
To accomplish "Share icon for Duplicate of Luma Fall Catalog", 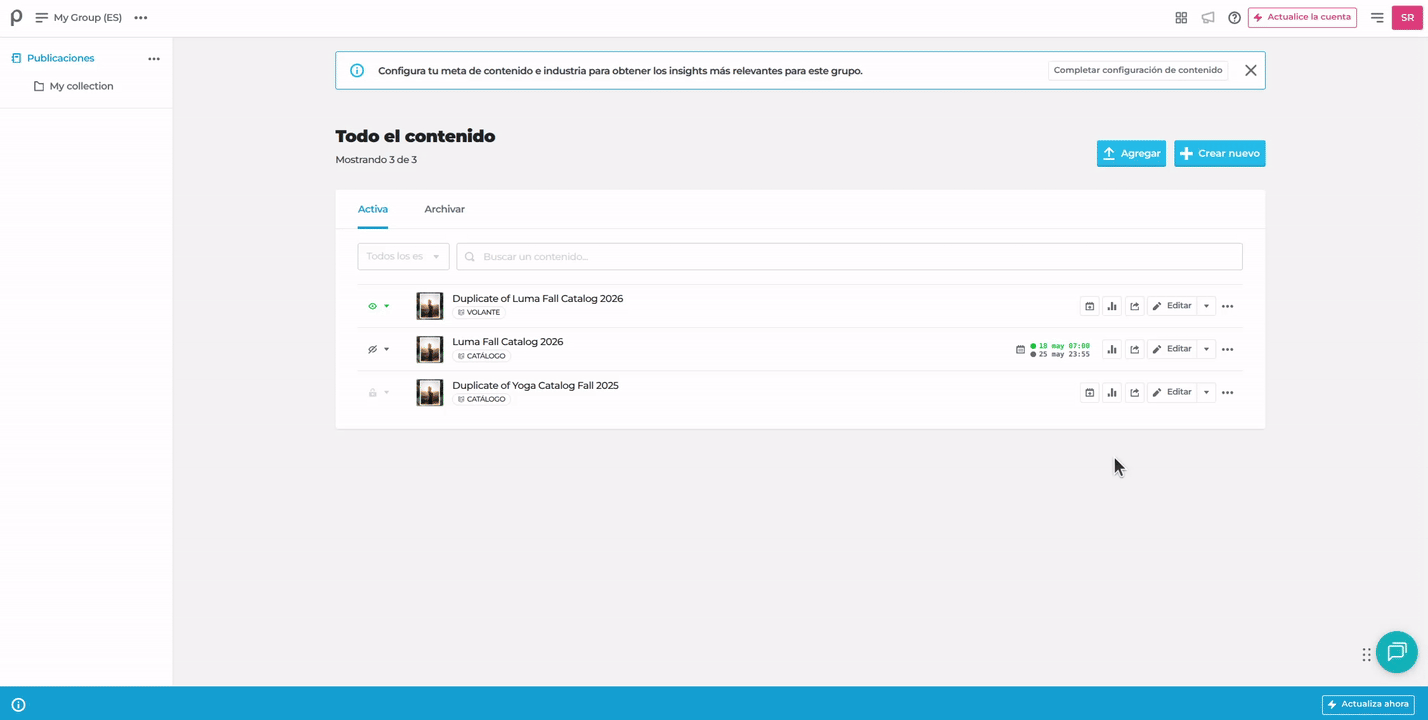I will [x=1134, y=306].
